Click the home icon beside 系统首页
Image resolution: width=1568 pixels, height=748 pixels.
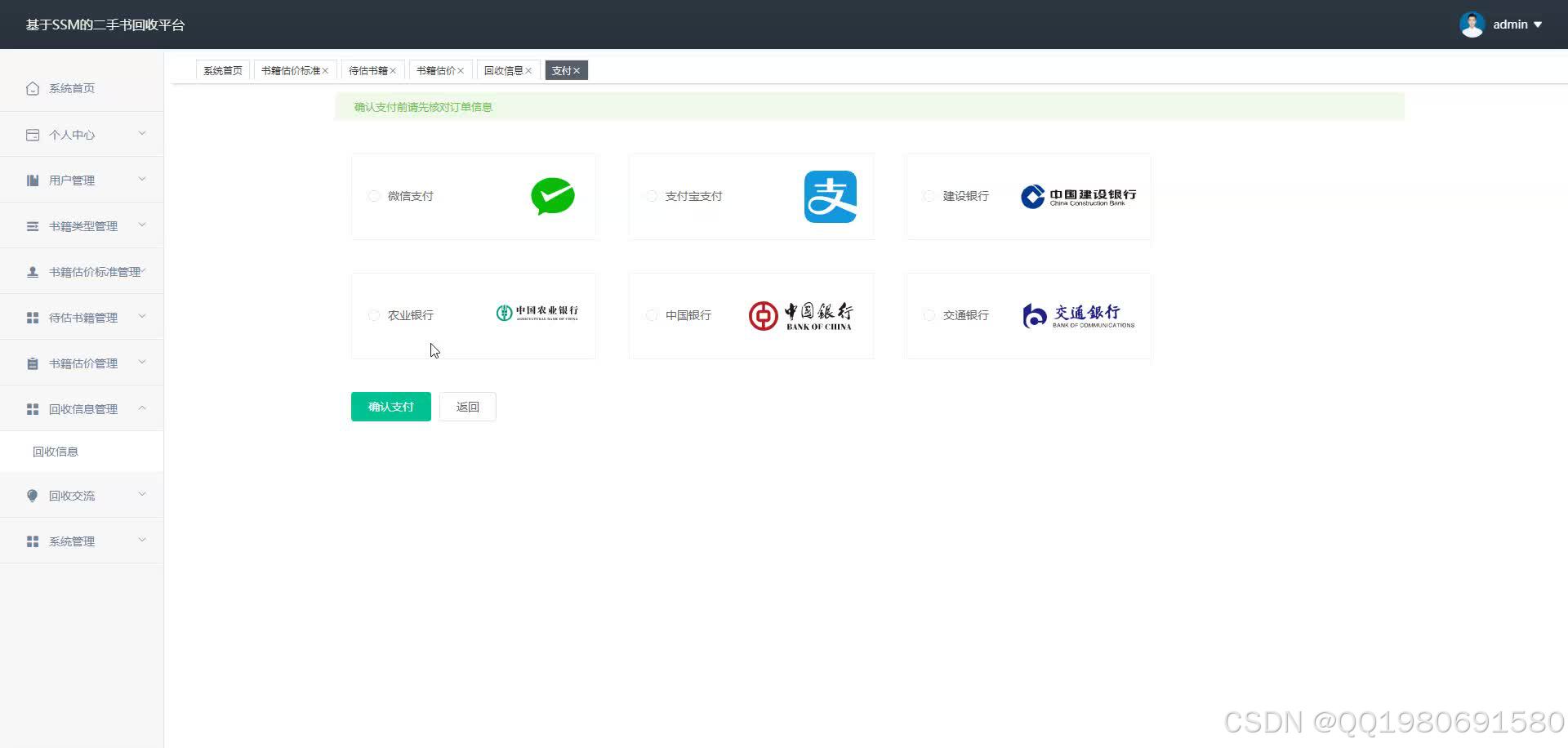[x=33, y=87]
